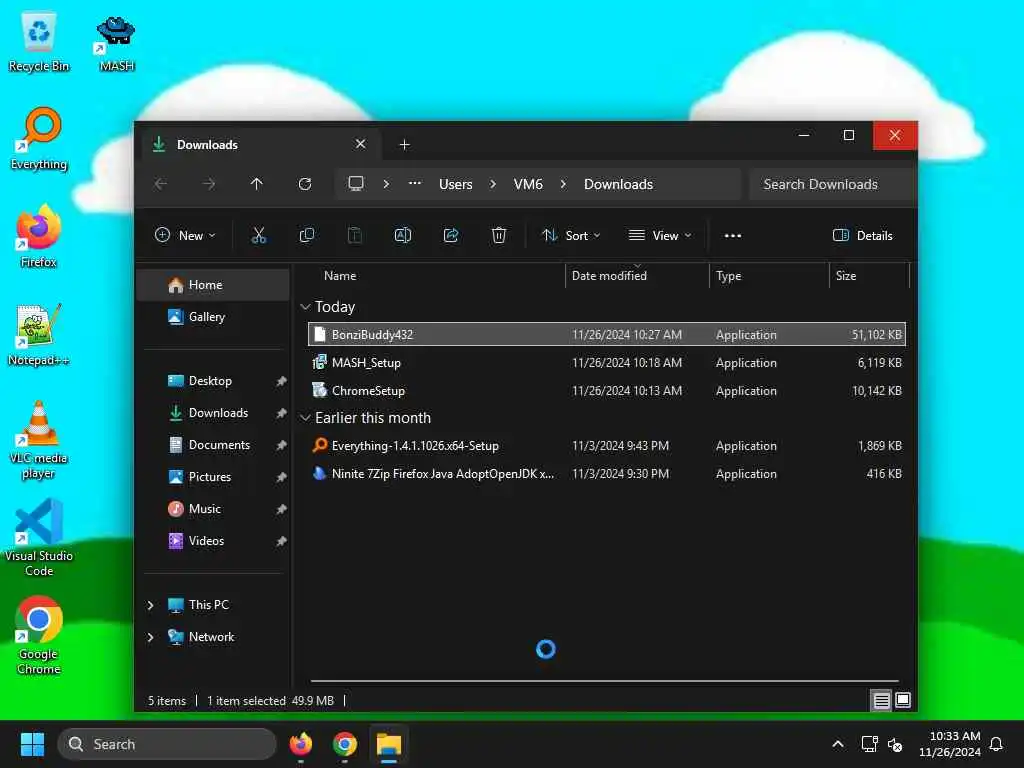1024x768 pixels.
Task: Go up one folder level
Action: pos(257,184)
